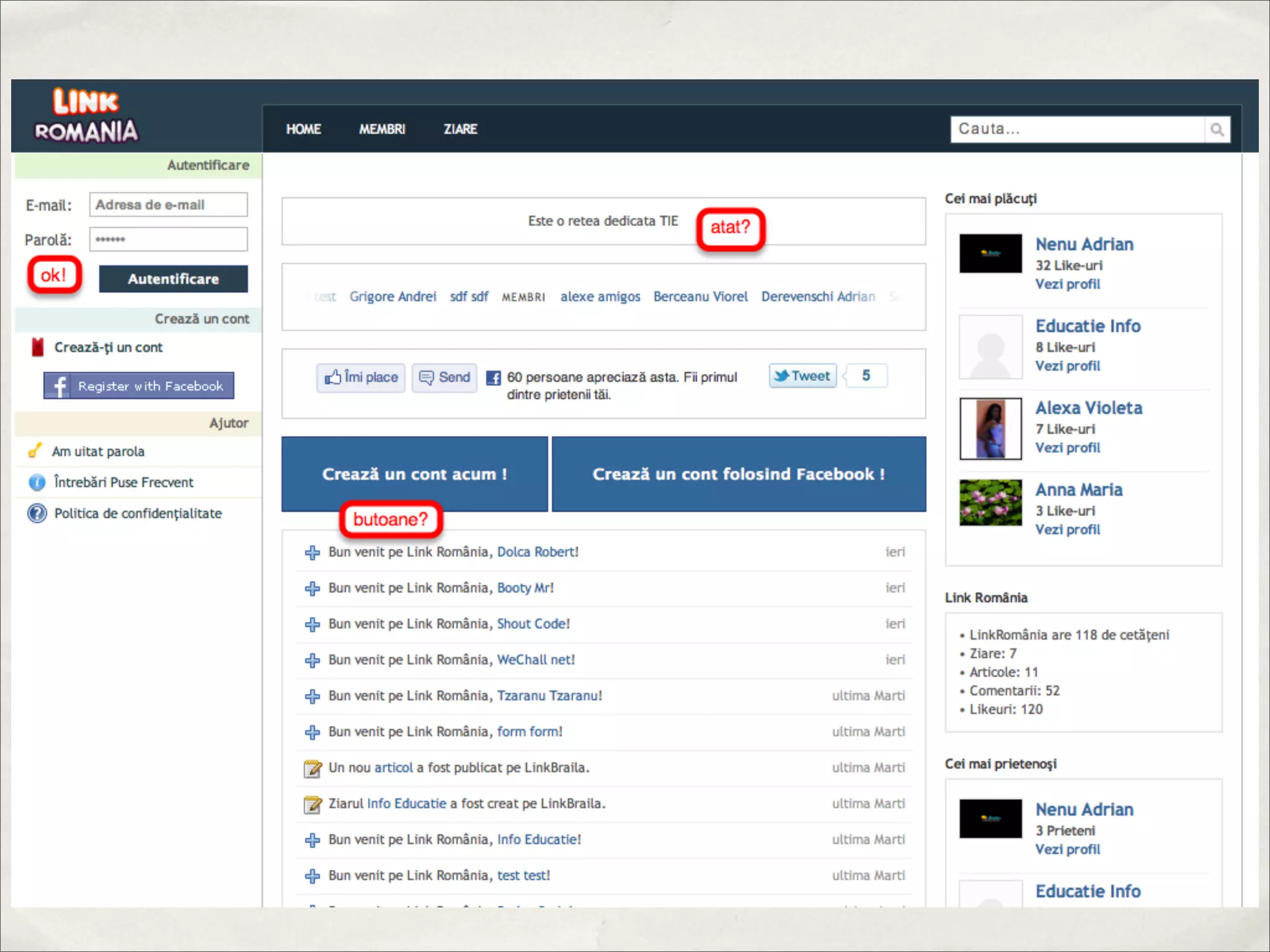Click the Link Romania logo
Image resolution: width=1270 pixels, height=952 pixels.
(x=86, y=116)
